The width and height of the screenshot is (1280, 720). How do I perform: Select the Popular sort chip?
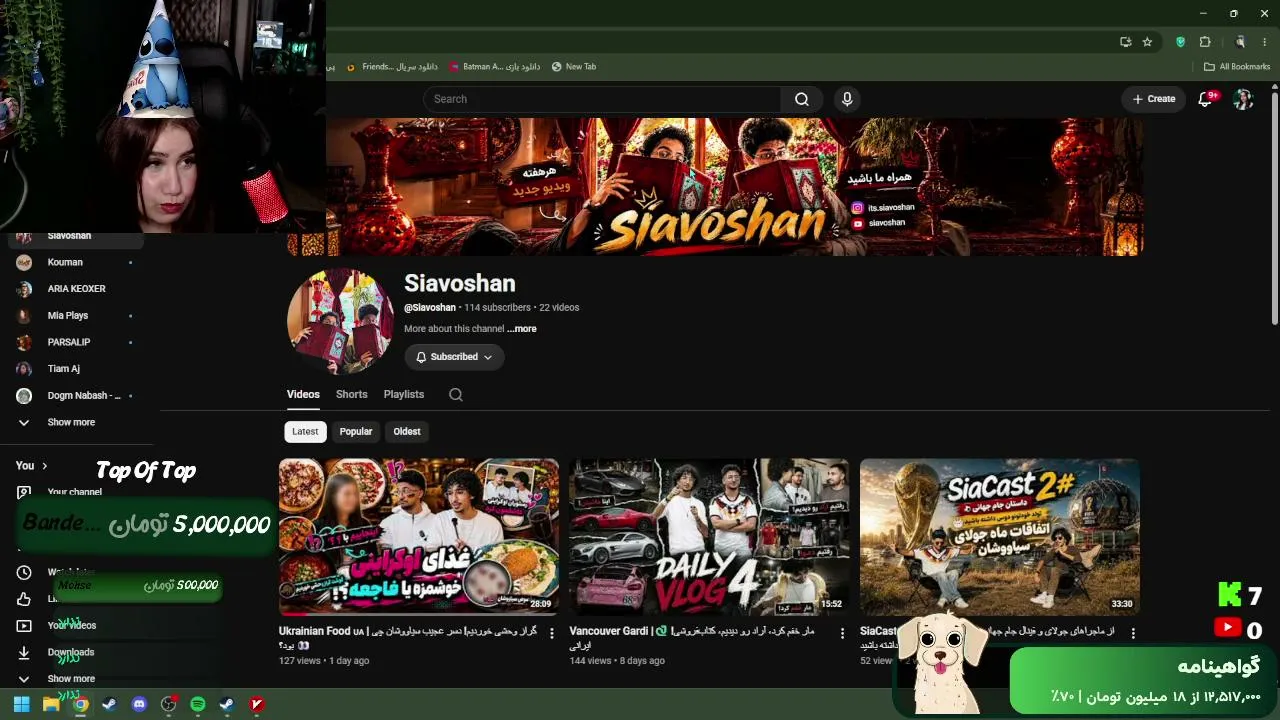[356, 432]
